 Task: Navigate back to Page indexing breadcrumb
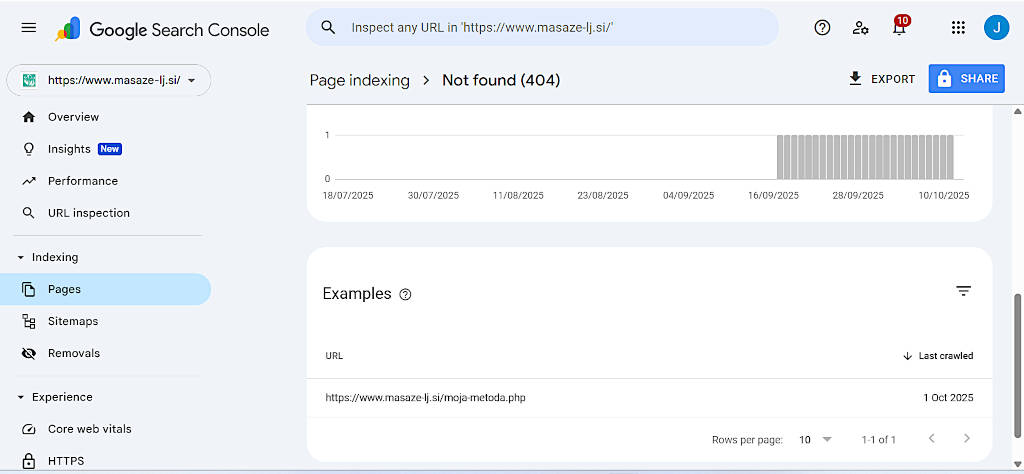[359, 80]
